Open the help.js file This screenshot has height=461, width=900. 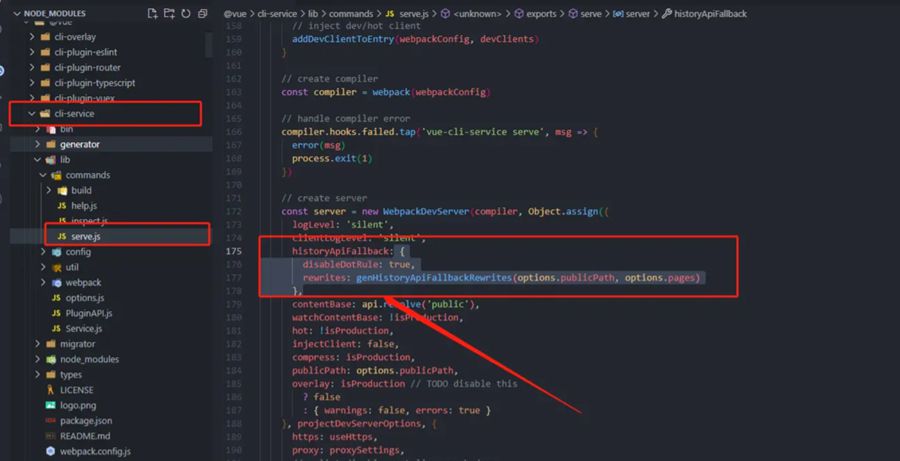(84, 206)
